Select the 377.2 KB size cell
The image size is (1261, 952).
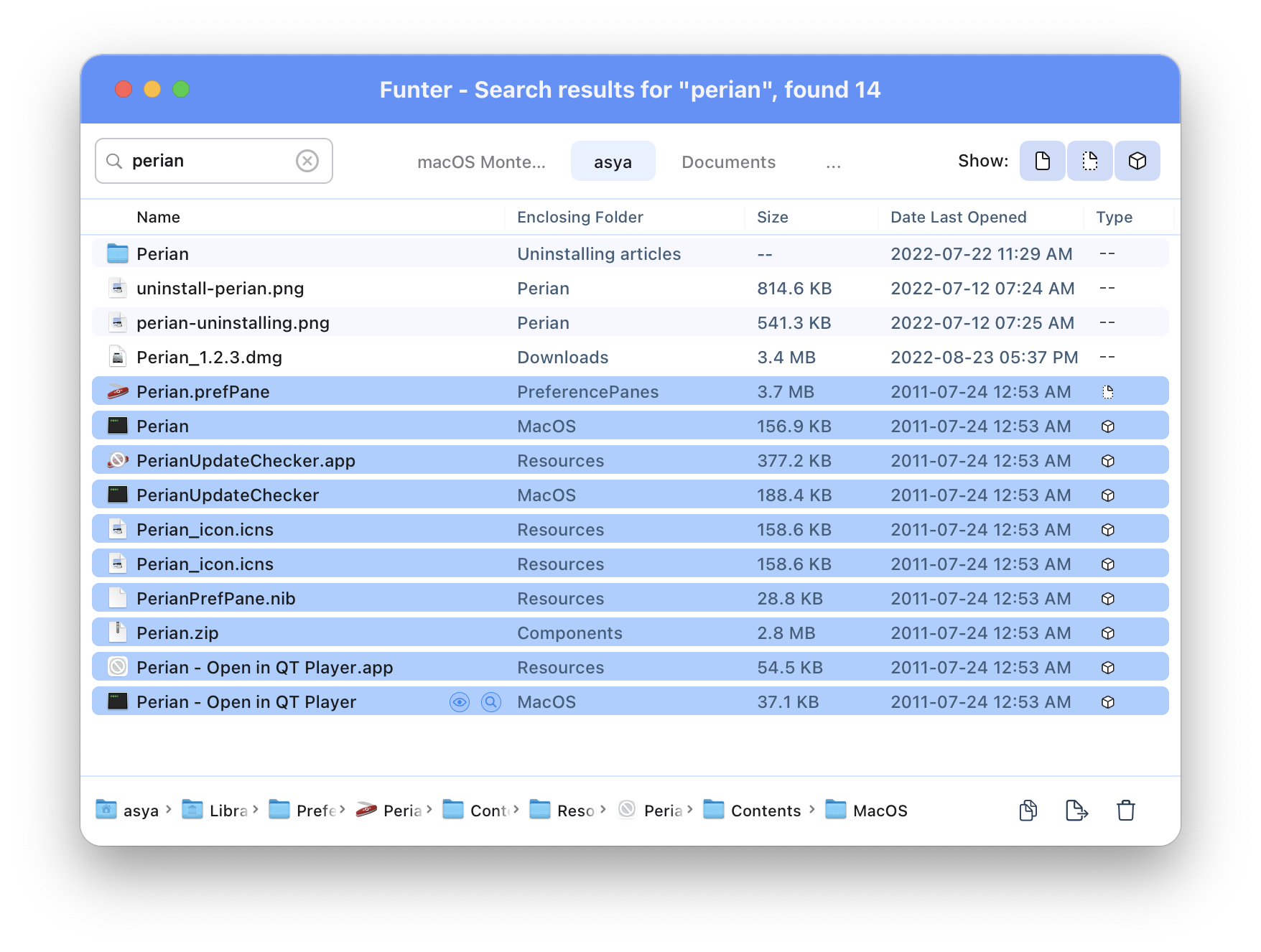click(x=794, y=460)
